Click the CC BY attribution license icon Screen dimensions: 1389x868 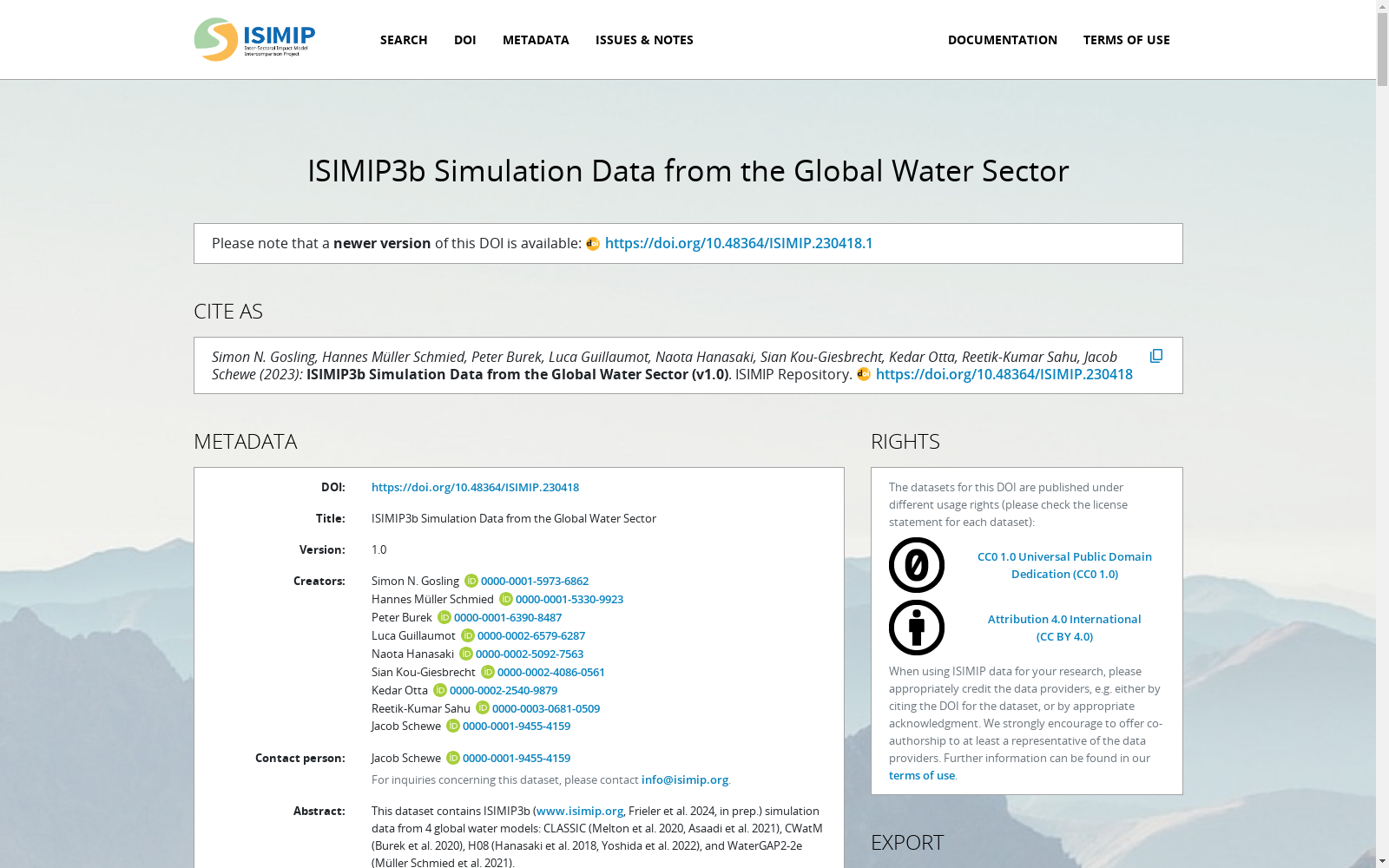pyautogui.click(x=917, y=628)
